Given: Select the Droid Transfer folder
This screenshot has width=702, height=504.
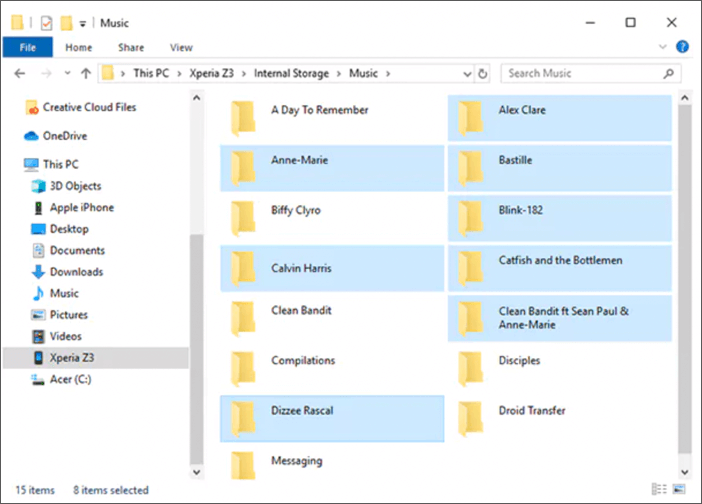Looking at the screenshot, I should [x=560, y=419].
